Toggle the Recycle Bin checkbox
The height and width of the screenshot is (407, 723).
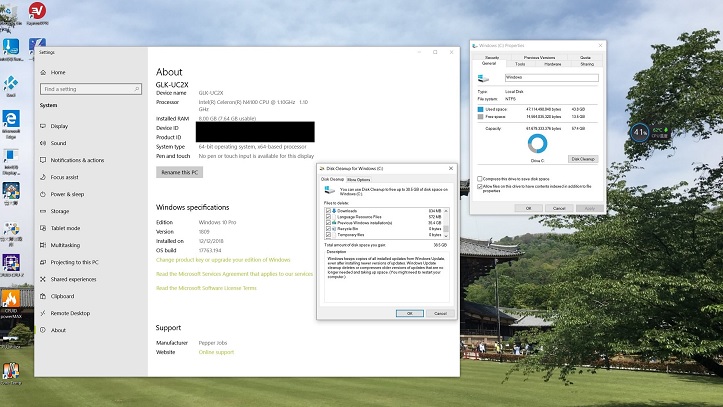(x=328, y=229)
